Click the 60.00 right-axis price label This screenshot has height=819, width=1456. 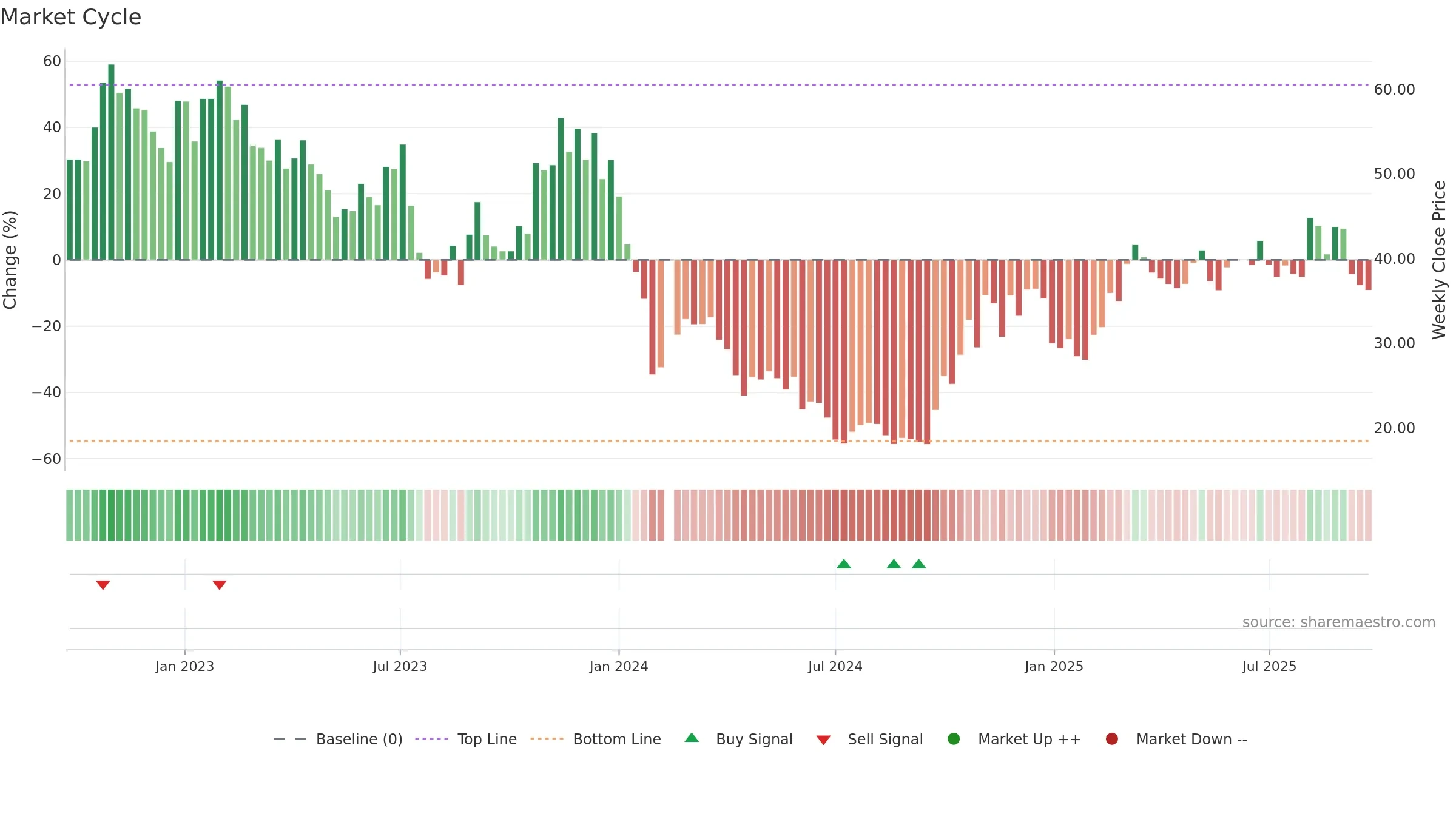click(1395, 90)
